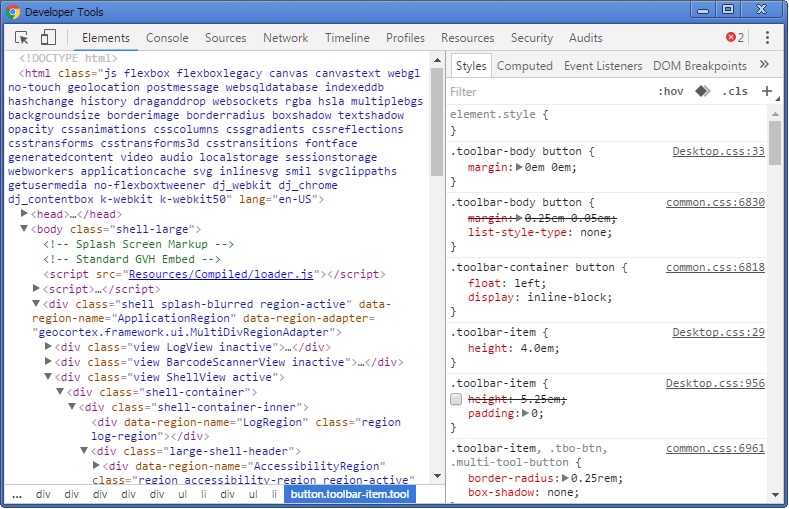Viewport: 789px width, 509px height.
Task: Toggle the .cls class editor
Action: point(735,92)
